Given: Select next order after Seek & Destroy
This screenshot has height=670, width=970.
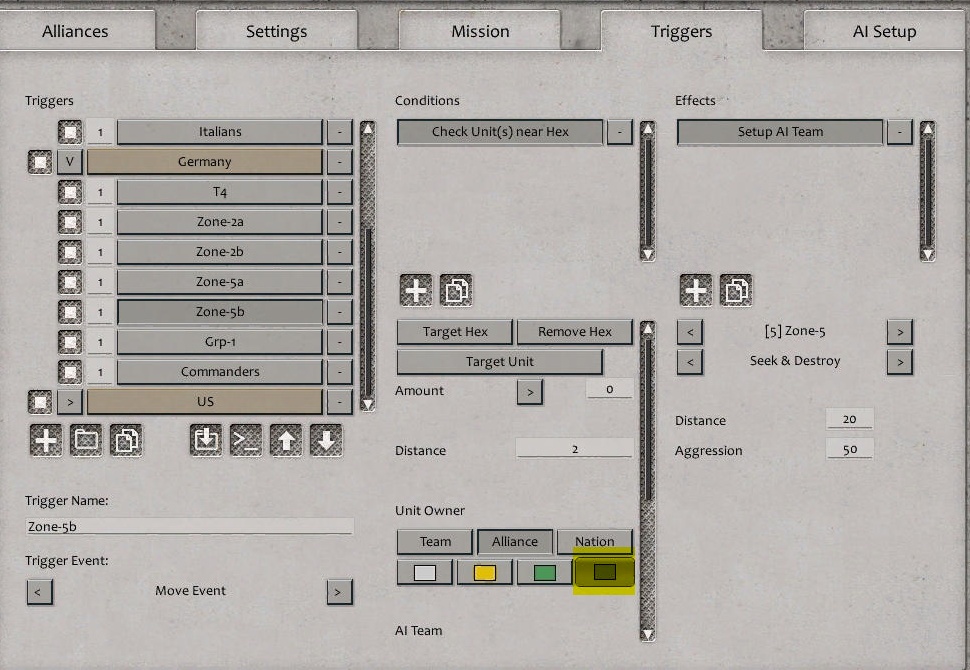Looking at the screenshot, I should point(900,362).
